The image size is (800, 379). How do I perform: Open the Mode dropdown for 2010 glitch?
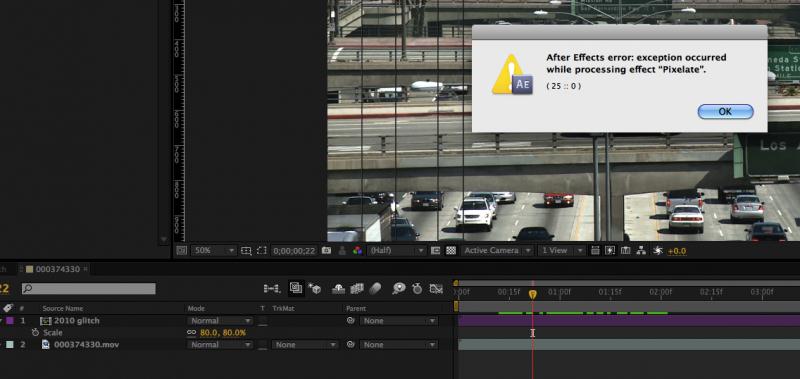coord(220,321)
